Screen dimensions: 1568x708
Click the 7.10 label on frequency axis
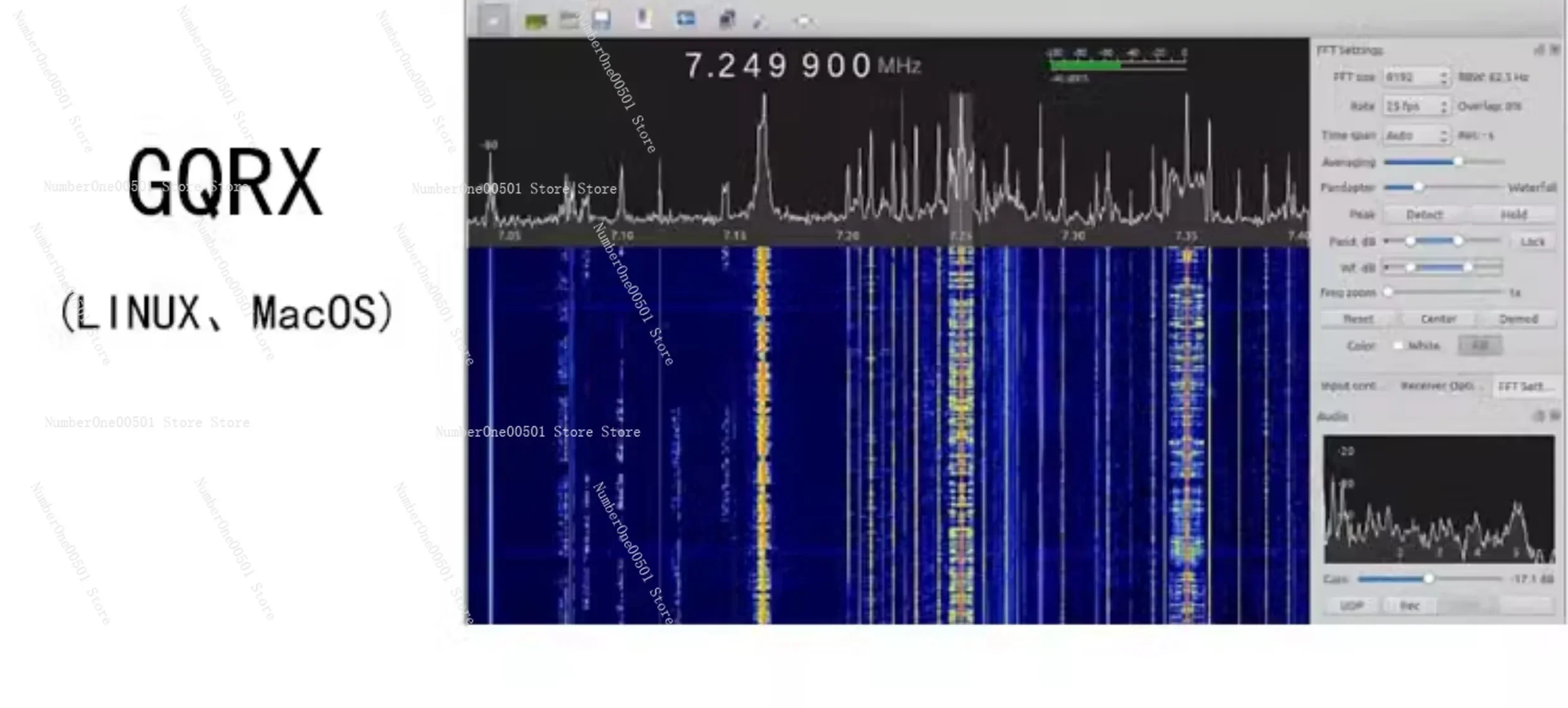click(622, 236)
